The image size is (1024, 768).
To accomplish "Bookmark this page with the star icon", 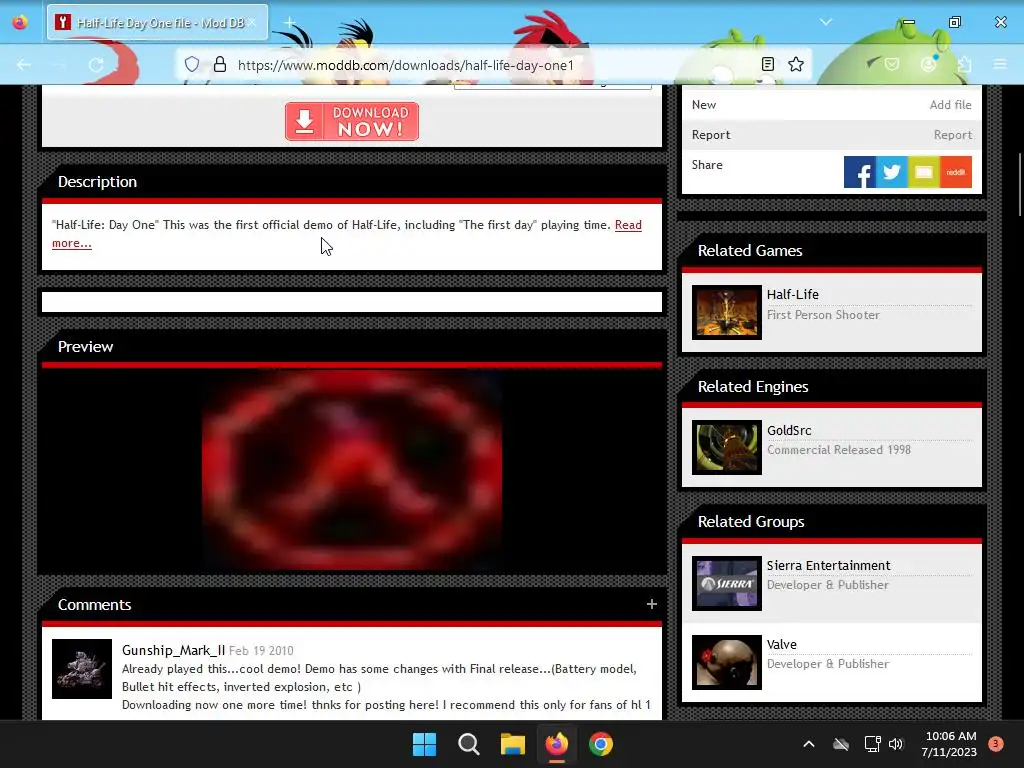I will pyautogui.click(x=795, y=64).
